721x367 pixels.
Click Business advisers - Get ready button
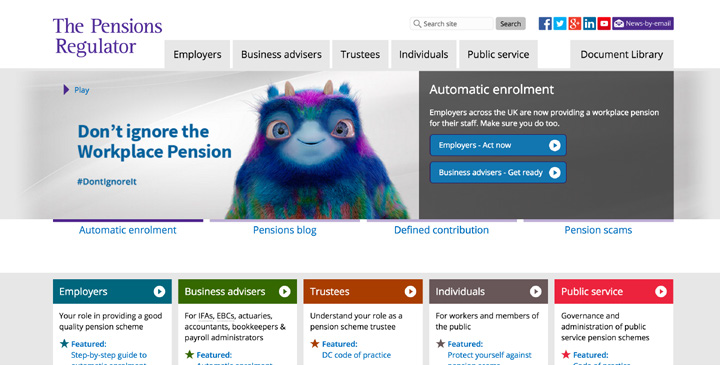(x=498, y=172)
